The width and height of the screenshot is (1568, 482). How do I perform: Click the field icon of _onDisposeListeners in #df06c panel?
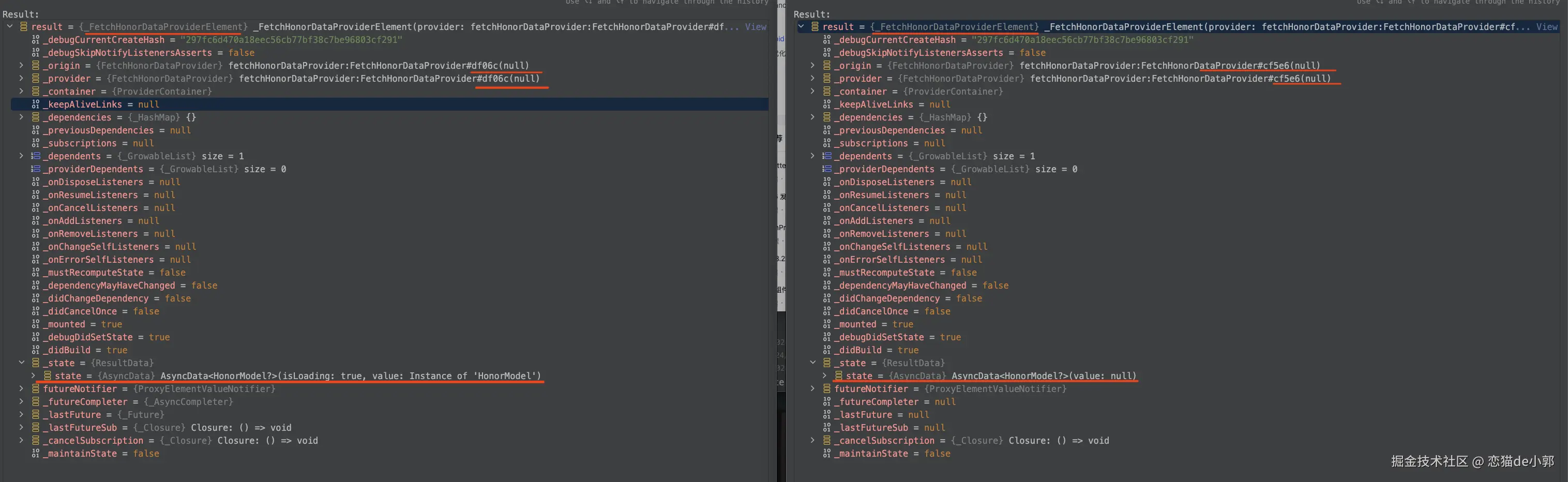(x=35, y=182)
